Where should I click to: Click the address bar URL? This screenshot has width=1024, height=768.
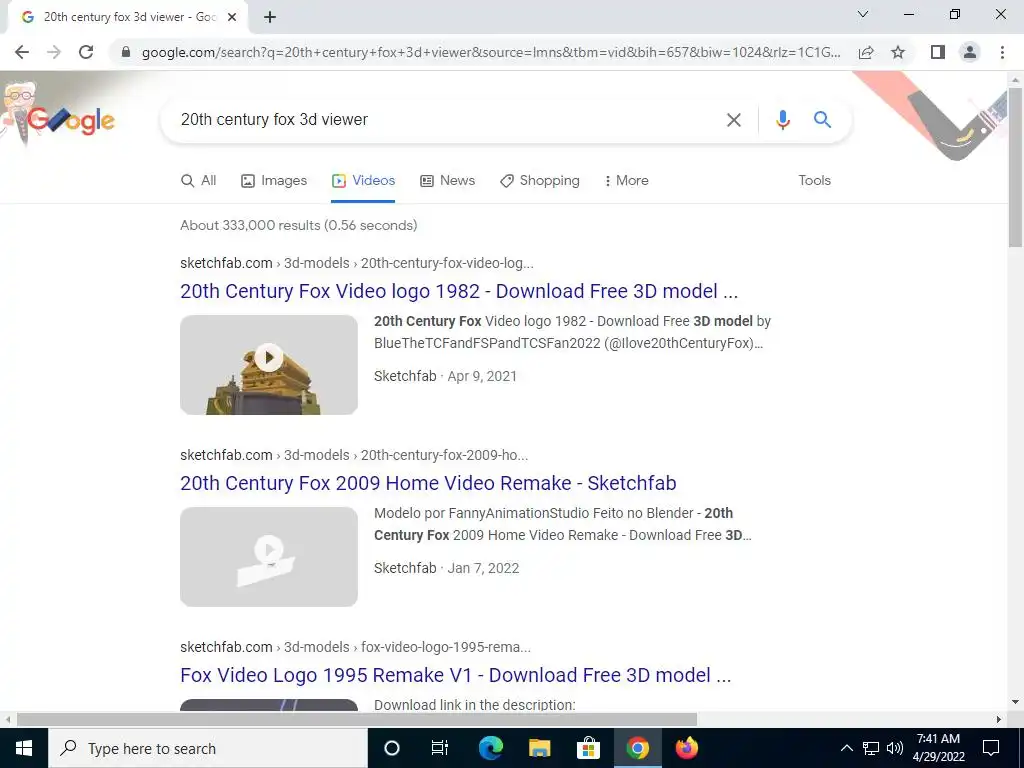click(491, 52)
